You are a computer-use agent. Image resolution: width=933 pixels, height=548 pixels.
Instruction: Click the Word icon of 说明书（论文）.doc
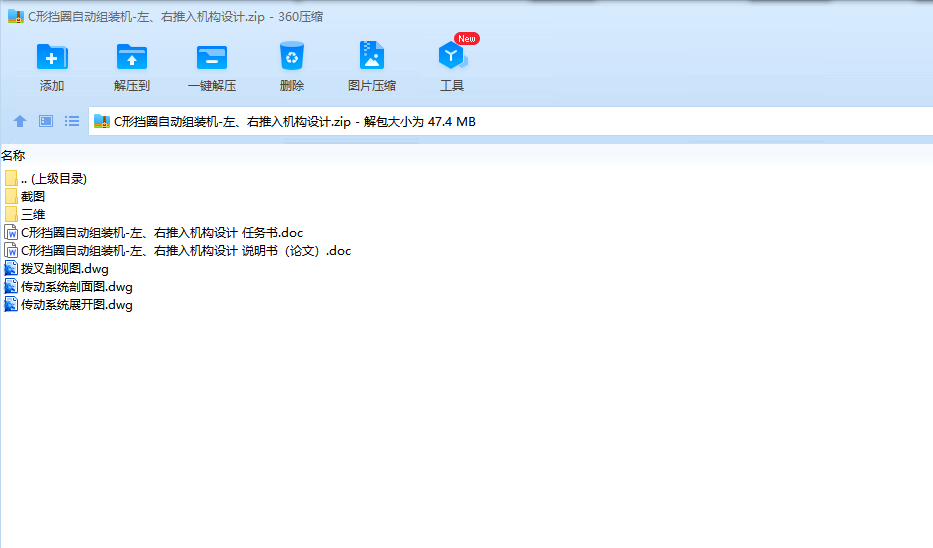click(11, 250)
